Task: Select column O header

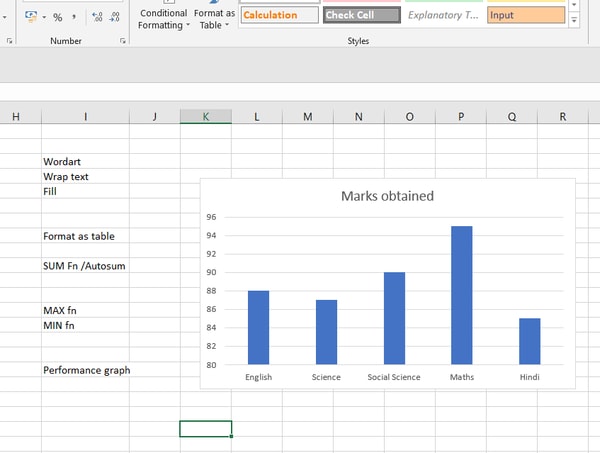Action: pyautogui.click(x=410, y=117)
